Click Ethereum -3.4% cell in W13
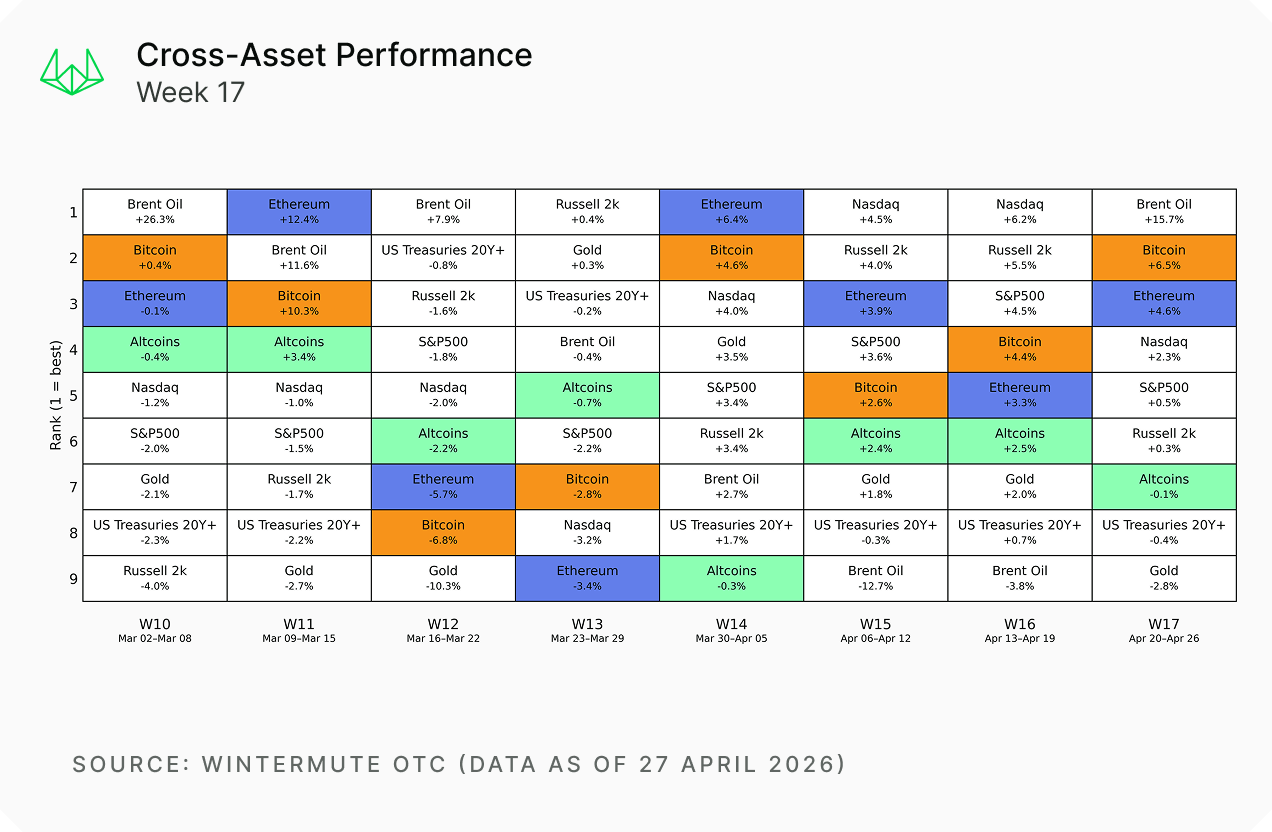Image resolution: width=1272 pixels, height=832 pixels. pyautogui.click(x=587, y=577)
